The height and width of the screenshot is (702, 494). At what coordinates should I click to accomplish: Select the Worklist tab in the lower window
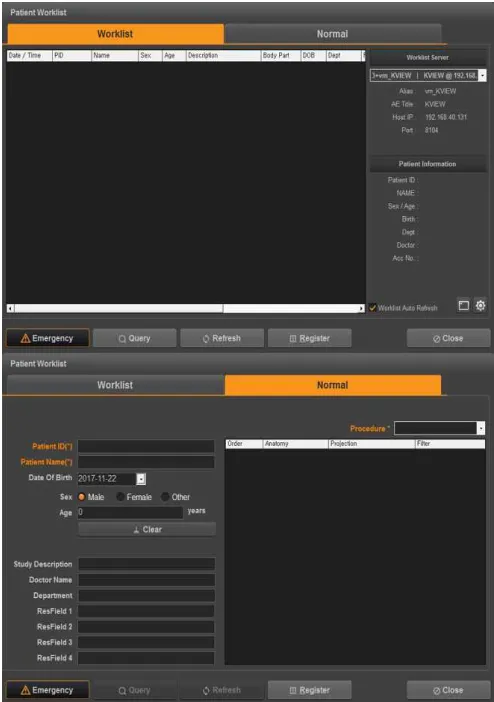point(115,385)
